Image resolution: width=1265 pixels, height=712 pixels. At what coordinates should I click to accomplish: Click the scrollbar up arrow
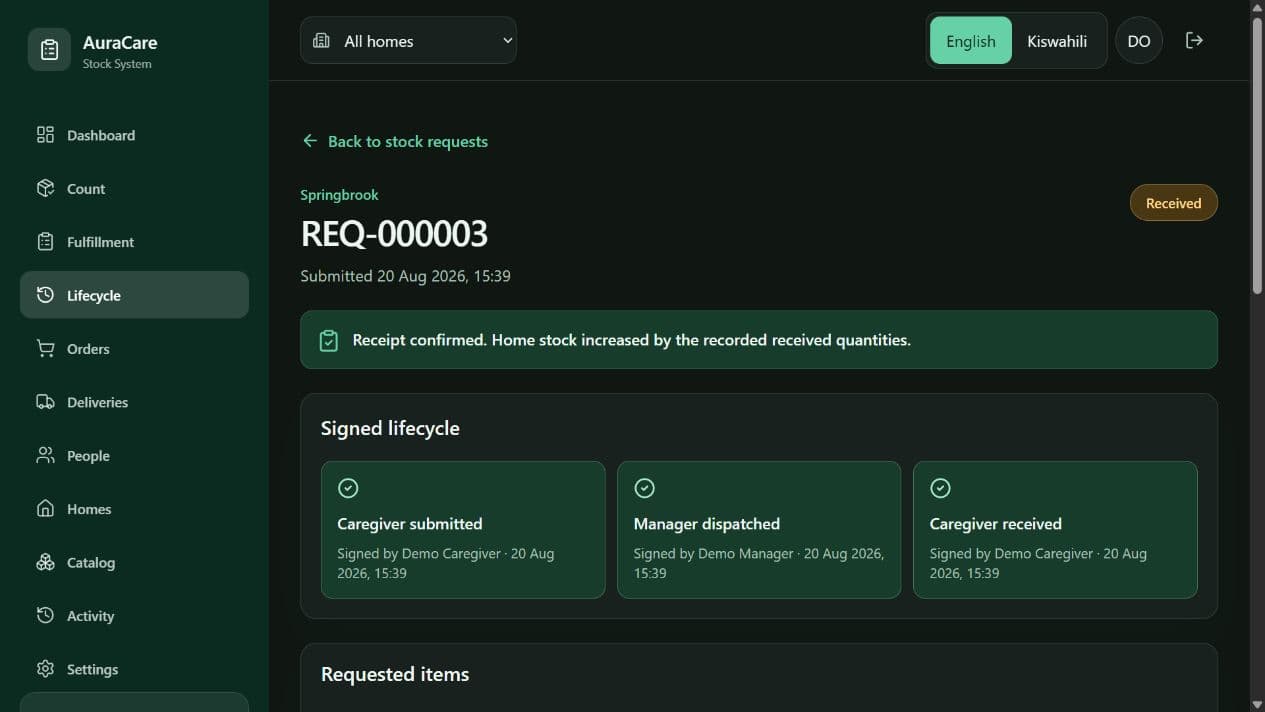point(1257,7)
